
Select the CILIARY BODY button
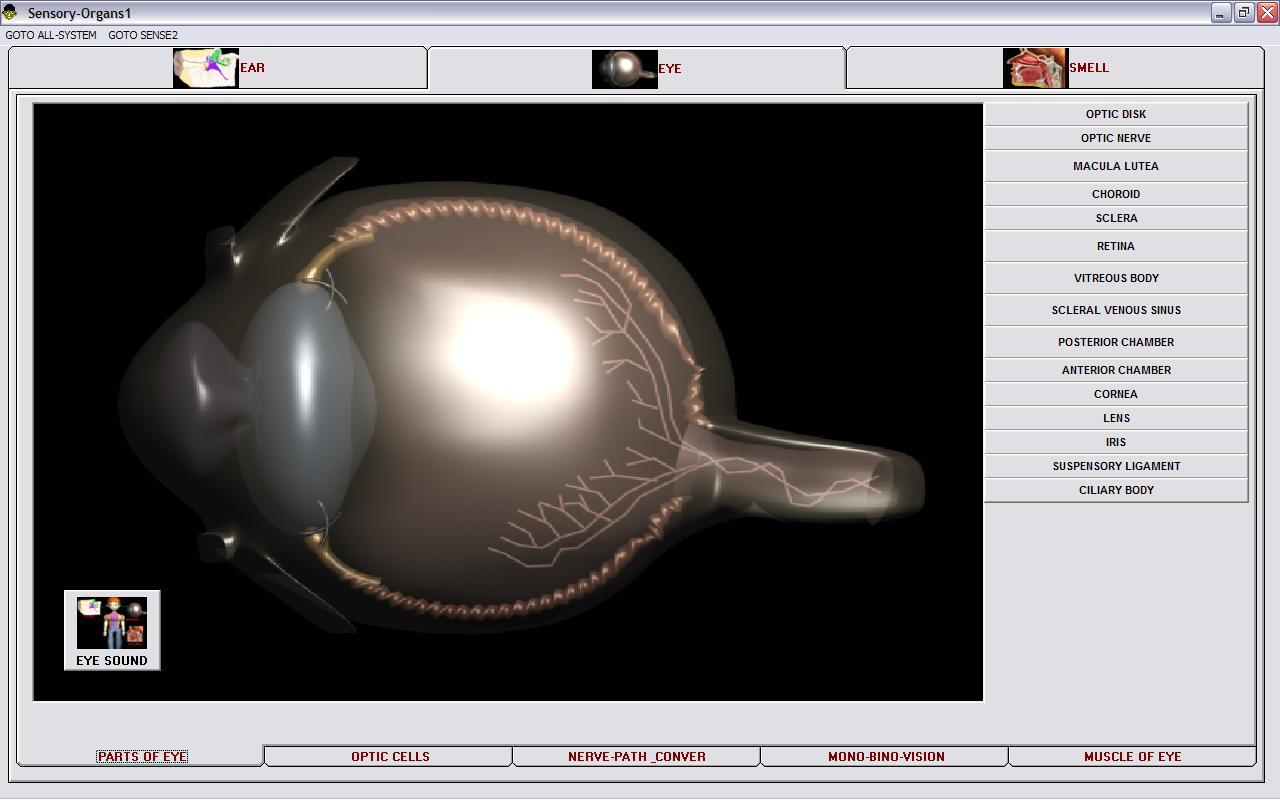coord(1116,490)
